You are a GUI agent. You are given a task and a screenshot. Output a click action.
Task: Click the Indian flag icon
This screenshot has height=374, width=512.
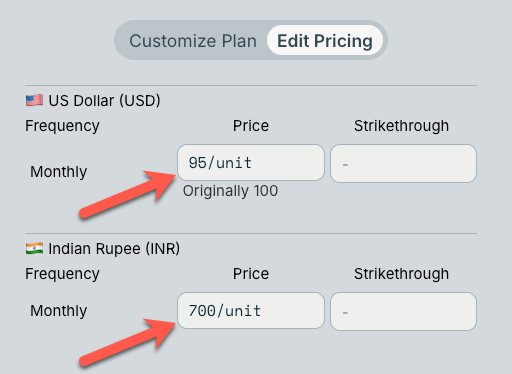pyautogui.click(x=34, y=248)
